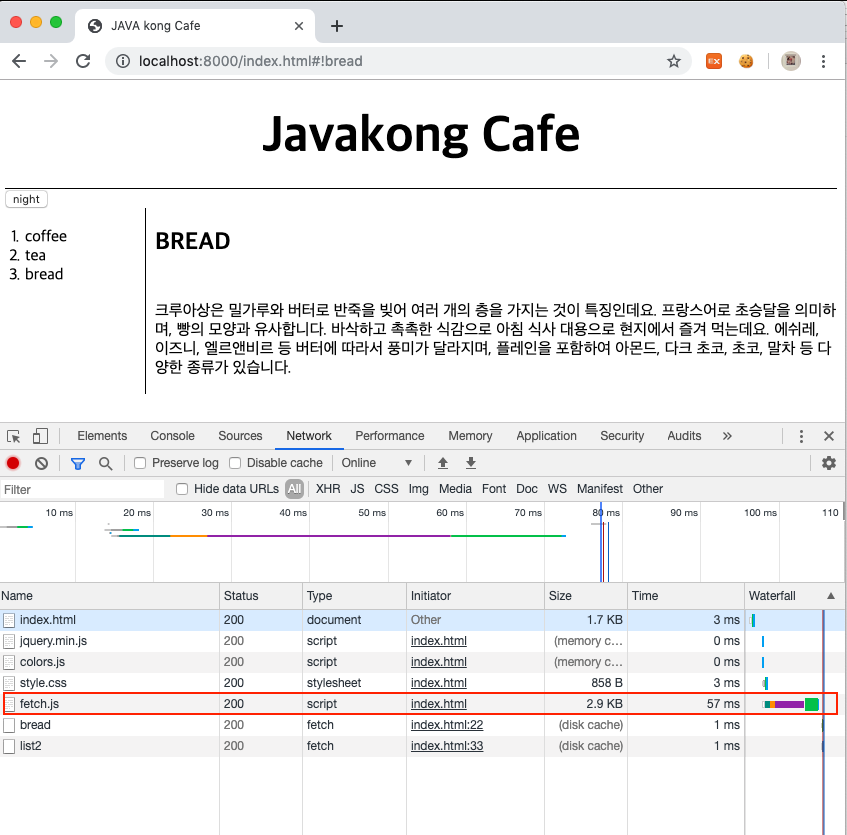Activate the DevTools inspect element picker
The height and width of the screenshot is (835, 847).
click(14, 436)
